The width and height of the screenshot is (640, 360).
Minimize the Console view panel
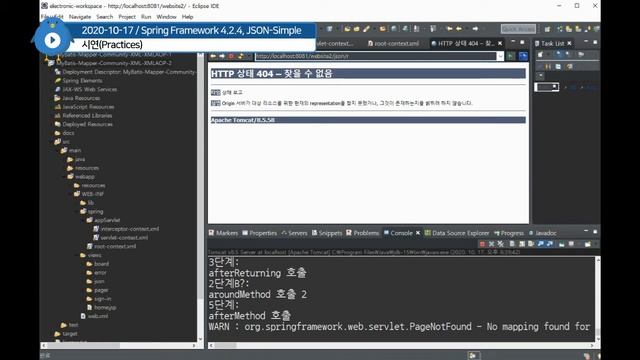(586, 231)
